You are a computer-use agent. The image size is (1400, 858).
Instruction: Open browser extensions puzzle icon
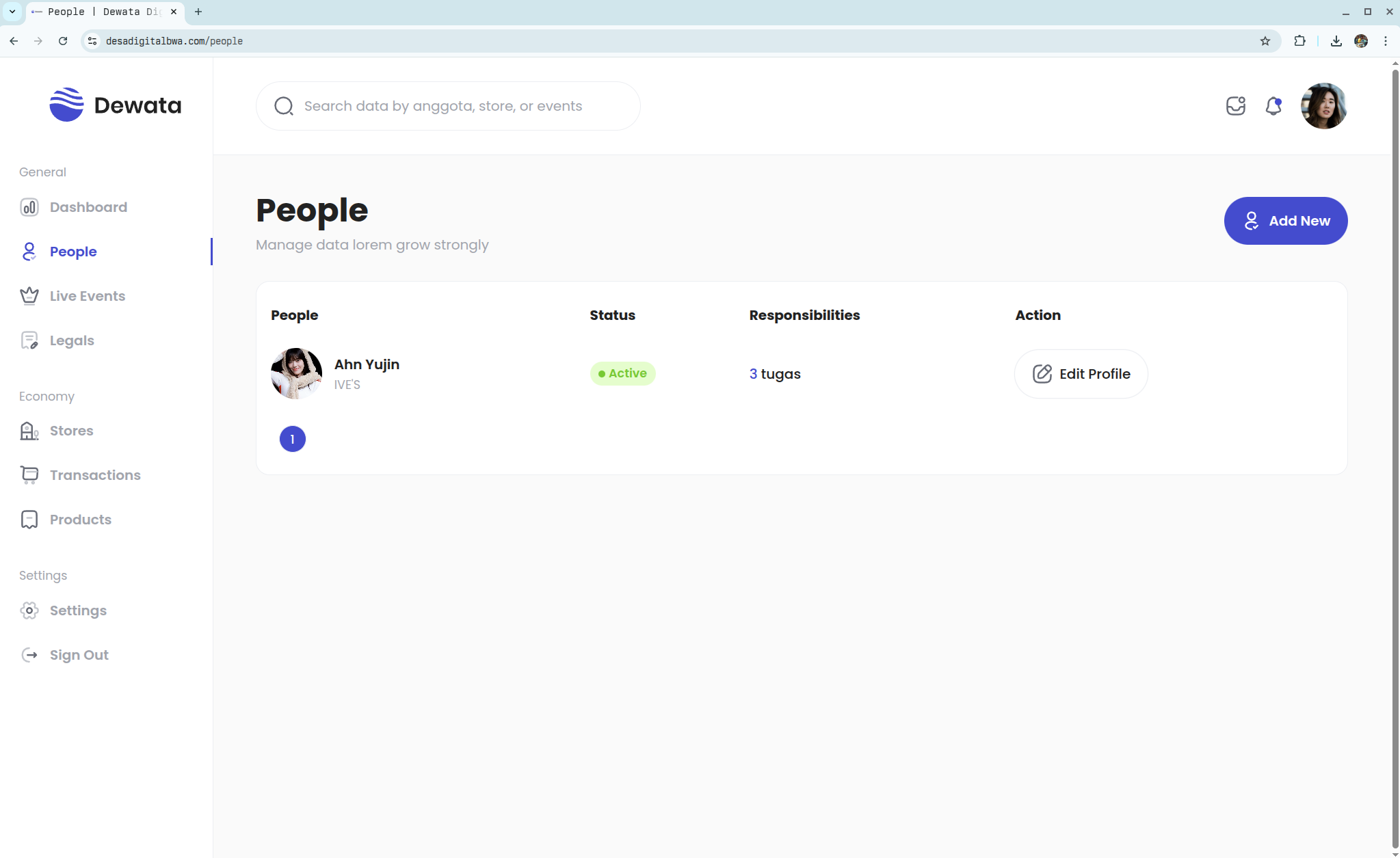click(x=1299, y=41)
